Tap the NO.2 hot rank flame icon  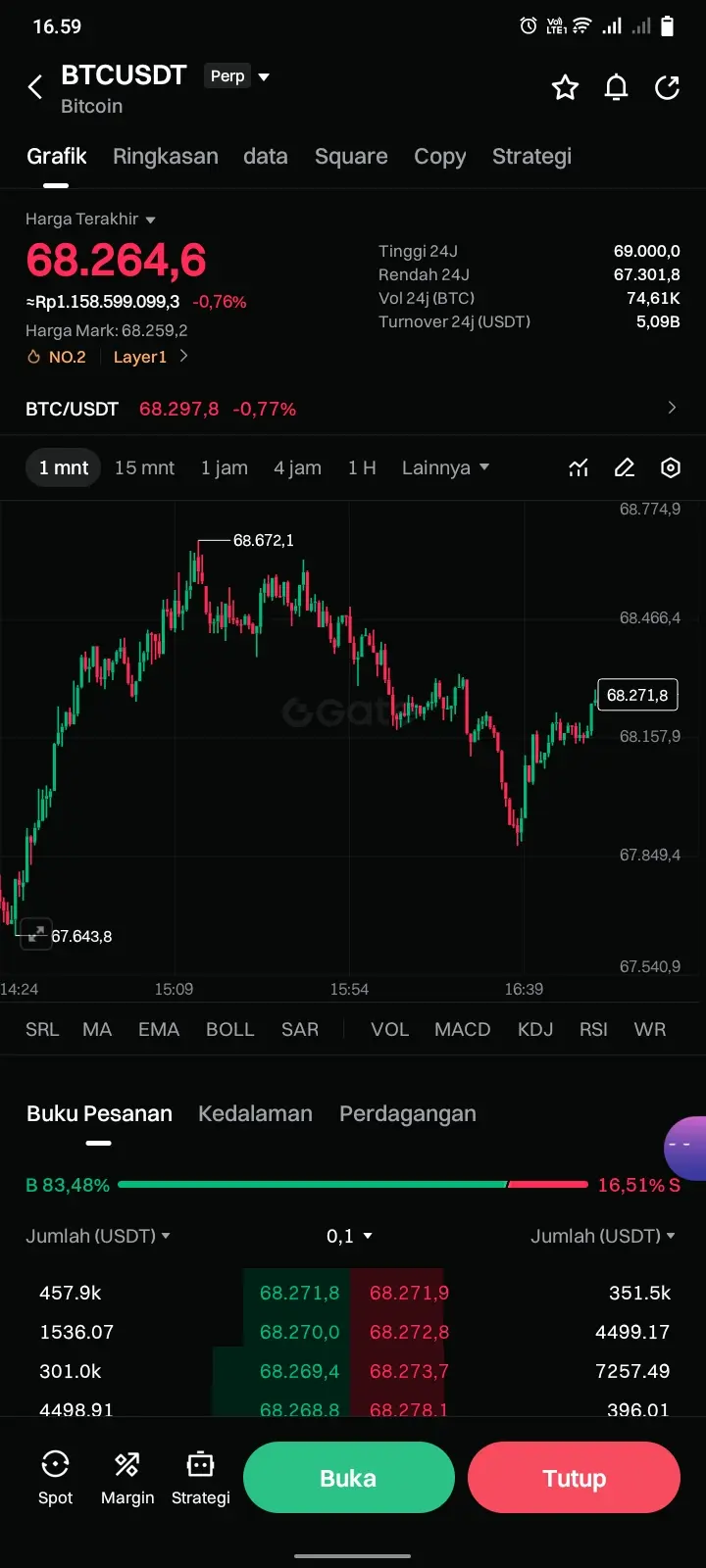tap(33, 358)
